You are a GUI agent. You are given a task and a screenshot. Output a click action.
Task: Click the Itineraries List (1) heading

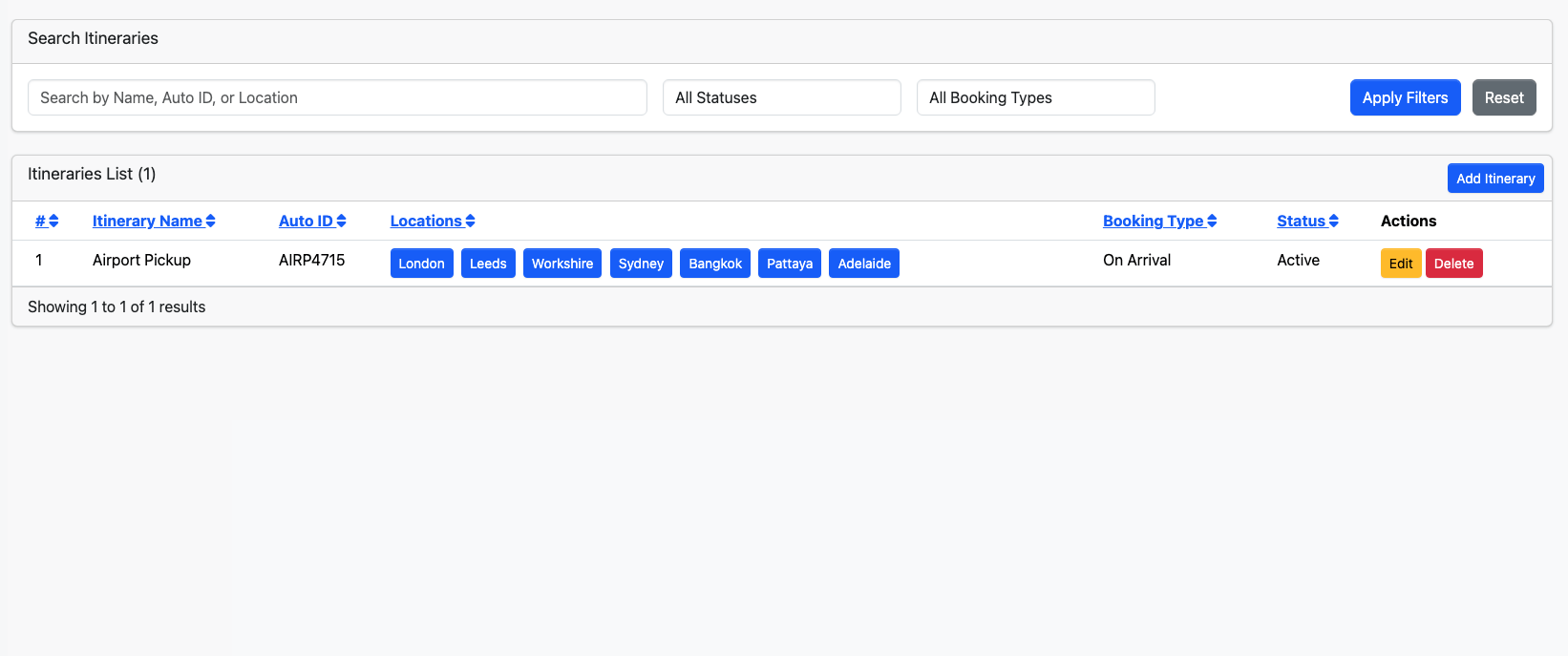pyautogui.click(x=92, y=174)
